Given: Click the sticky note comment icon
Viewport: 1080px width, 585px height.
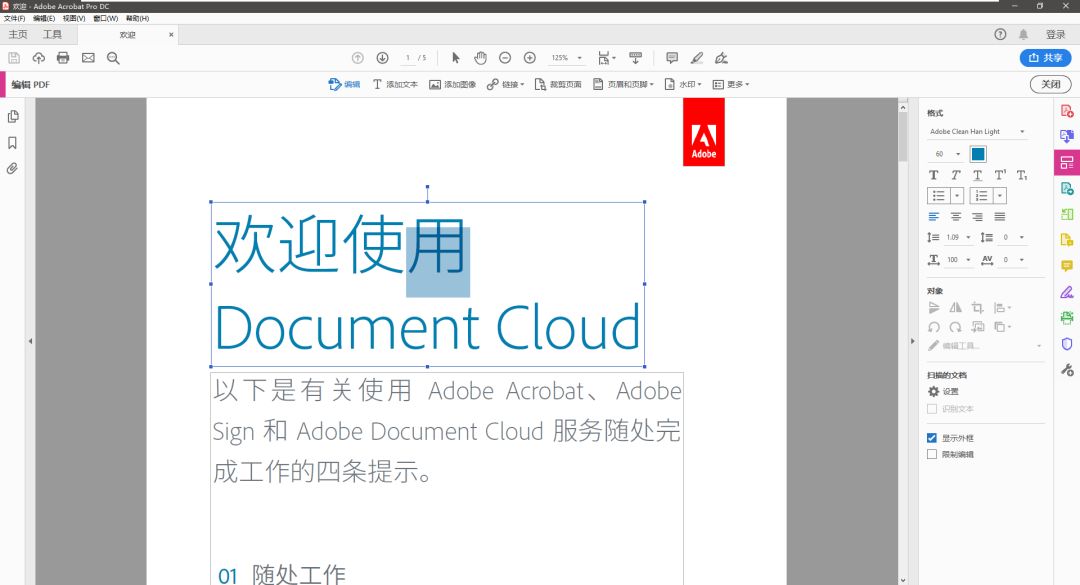Looking at the screenshot, I should (x=671, y=57).
